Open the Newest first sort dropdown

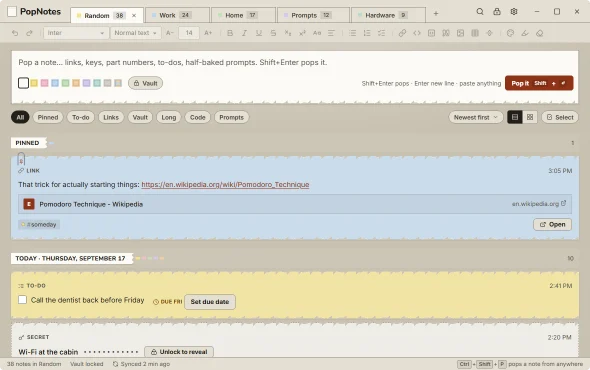tap(476, 117)
